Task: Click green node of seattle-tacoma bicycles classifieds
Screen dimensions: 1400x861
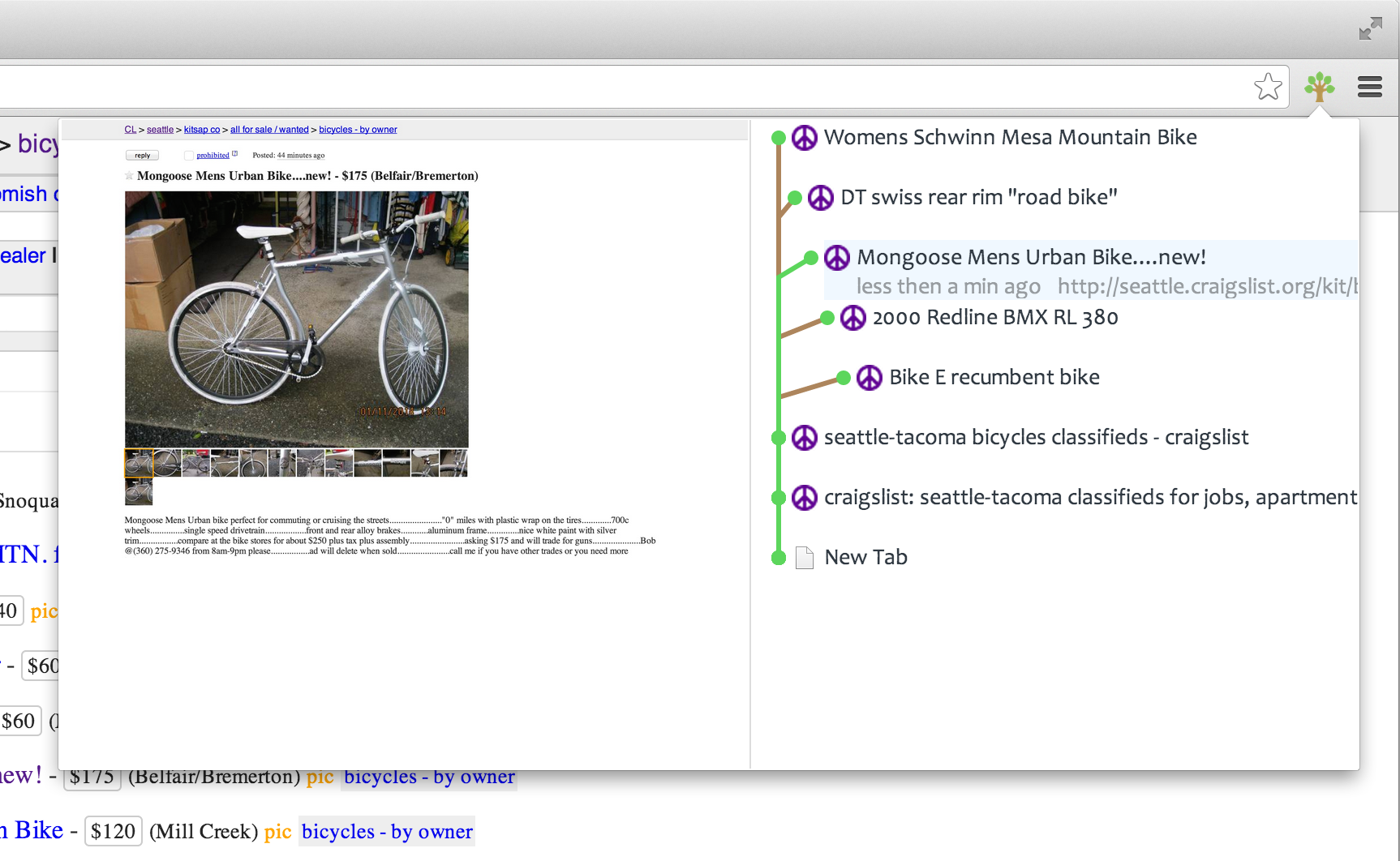Action: [778, 438]
